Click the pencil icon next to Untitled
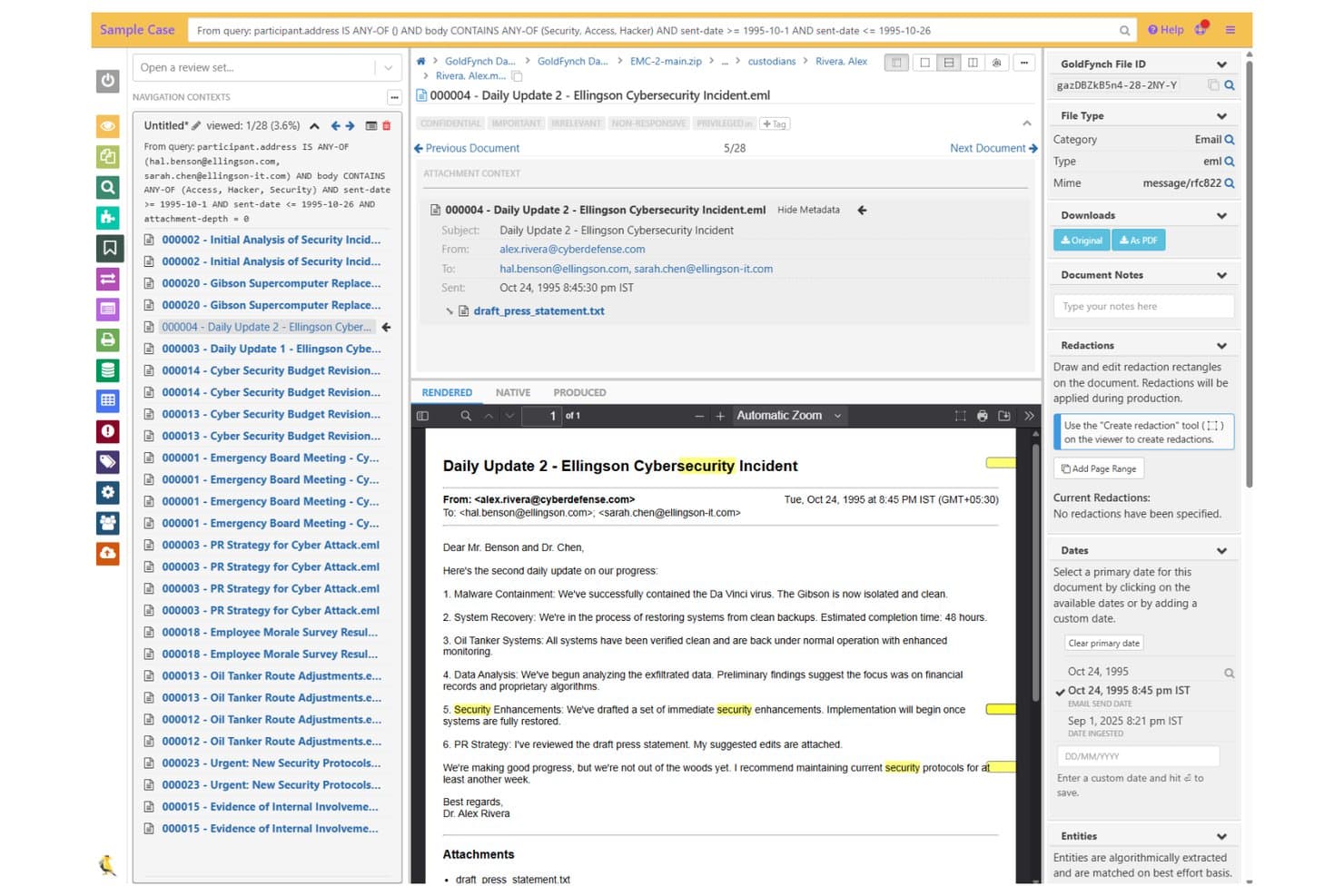 coord(196,126)
